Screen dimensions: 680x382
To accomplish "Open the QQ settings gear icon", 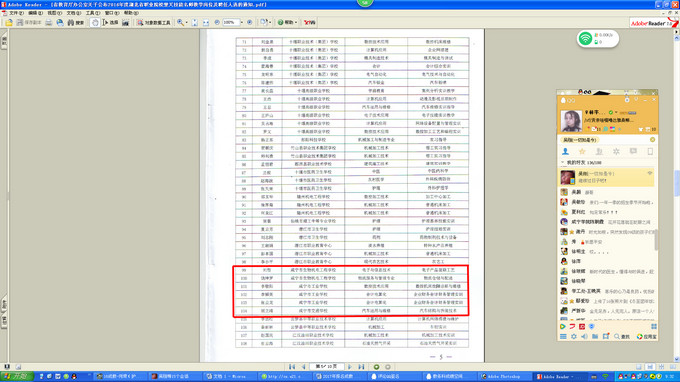I will click(574, 336).
